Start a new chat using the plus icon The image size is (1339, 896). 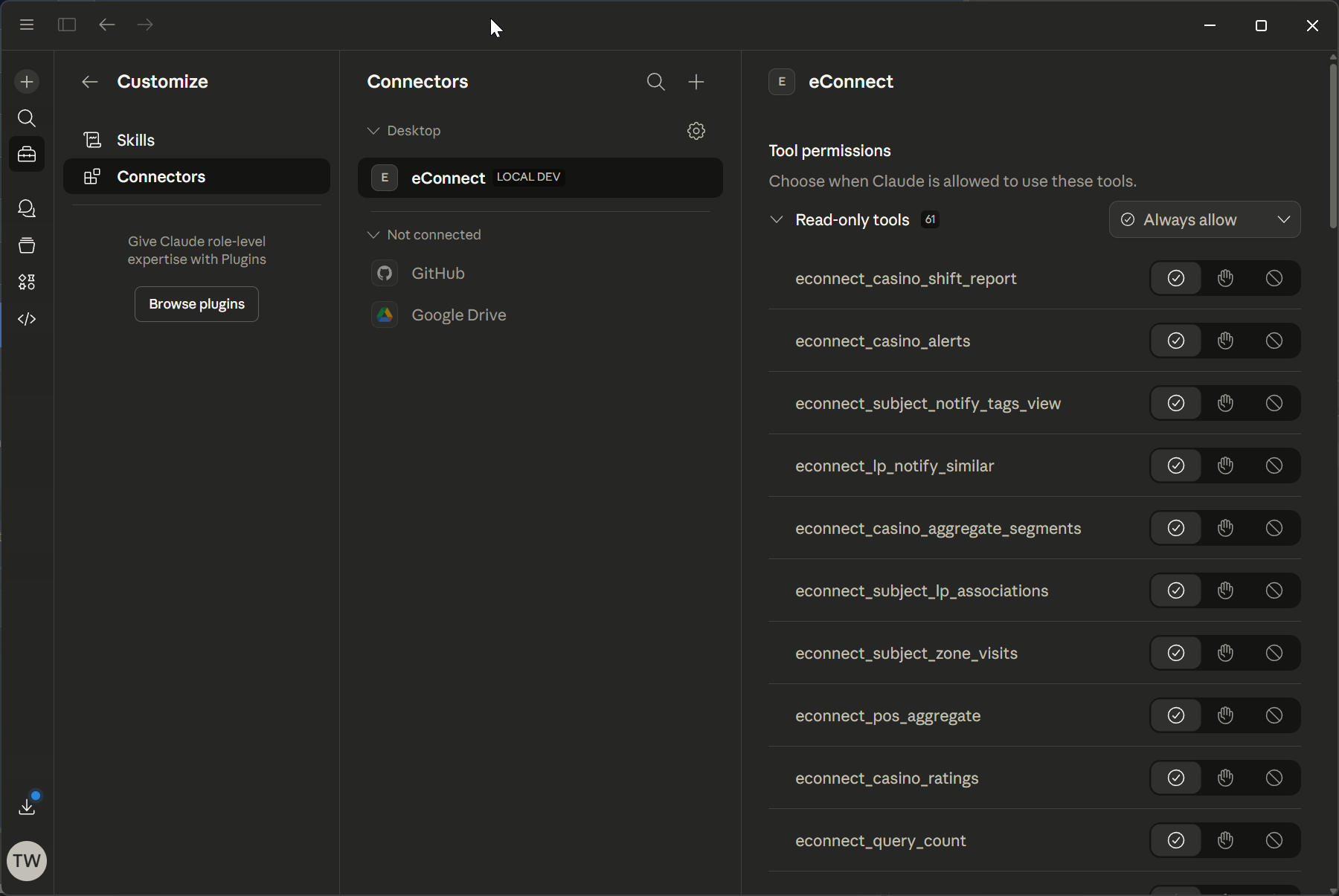[x=27, y=82]
